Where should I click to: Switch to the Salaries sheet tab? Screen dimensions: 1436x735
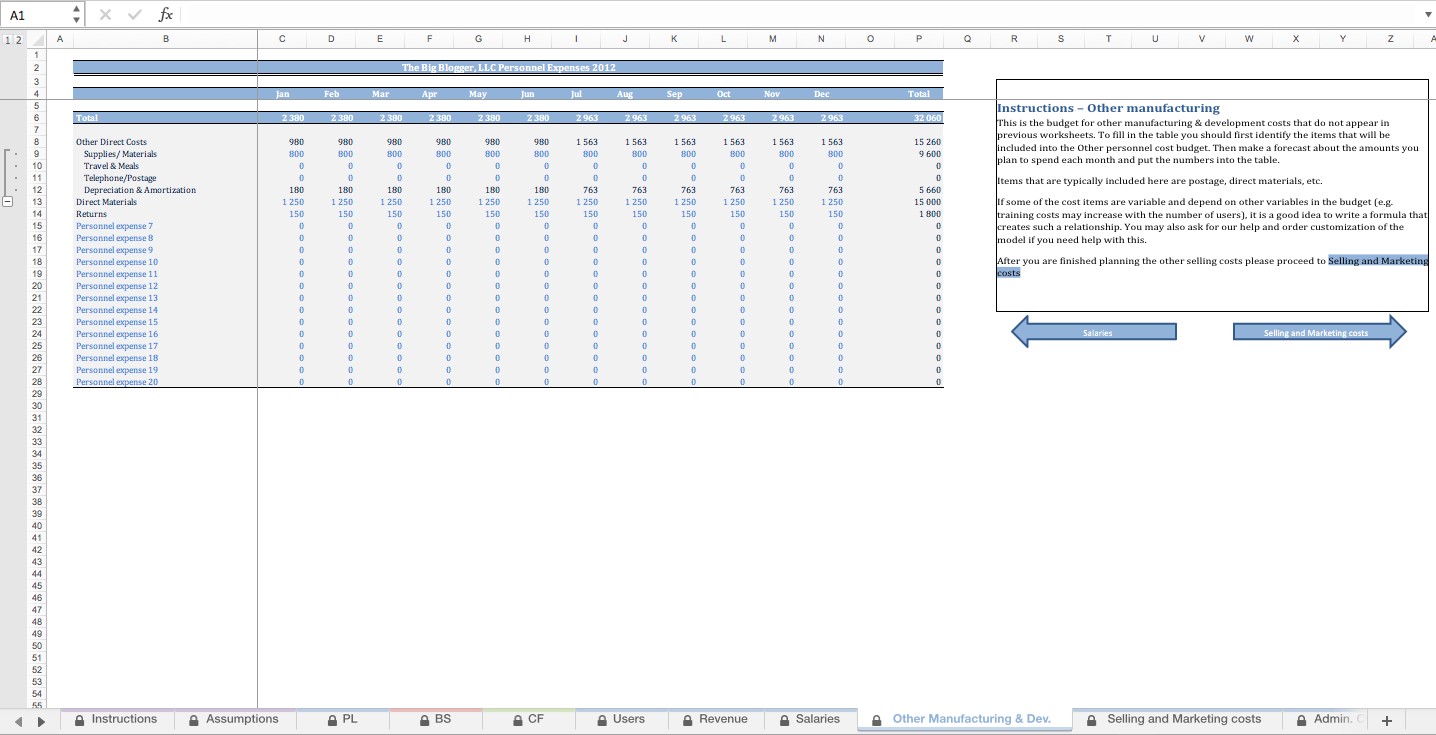coord(810,719)
